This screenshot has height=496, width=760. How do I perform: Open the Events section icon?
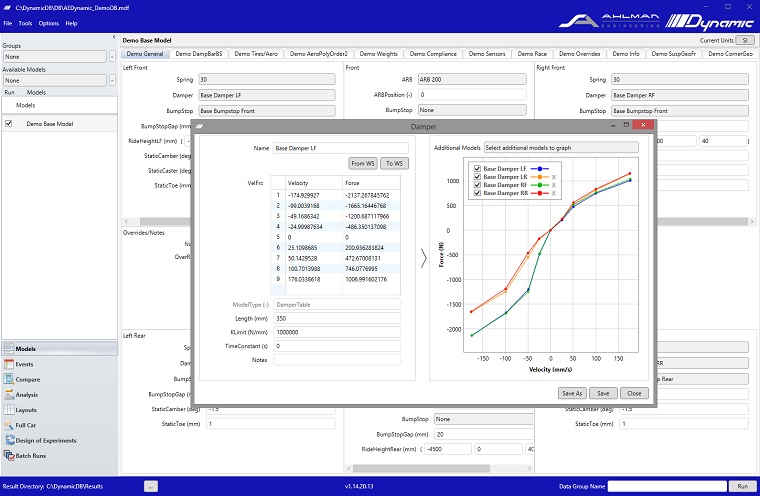click(x=8, y=365)
